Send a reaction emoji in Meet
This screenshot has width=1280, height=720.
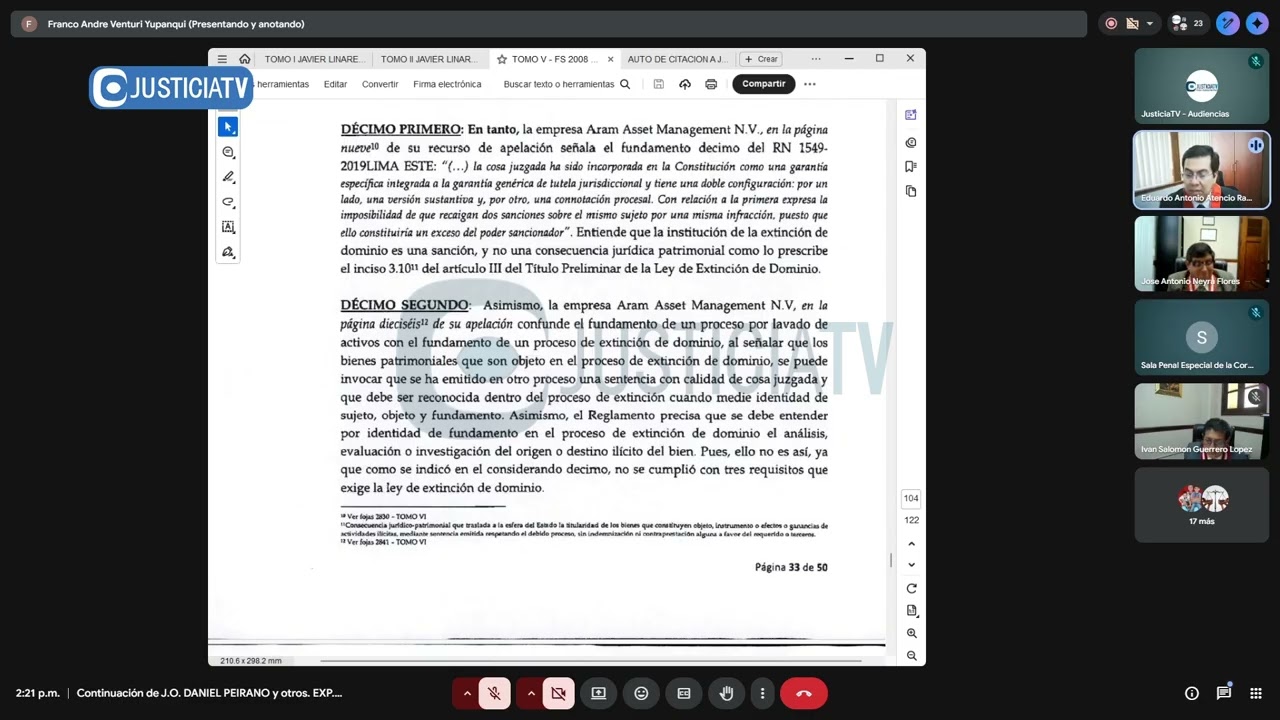(x=641, y=693)
